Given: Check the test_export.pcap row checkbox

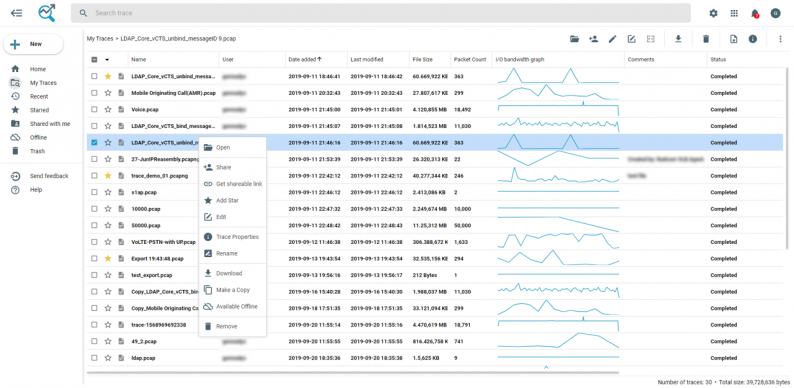Looking at the screenshot, I should click(94, 275).
